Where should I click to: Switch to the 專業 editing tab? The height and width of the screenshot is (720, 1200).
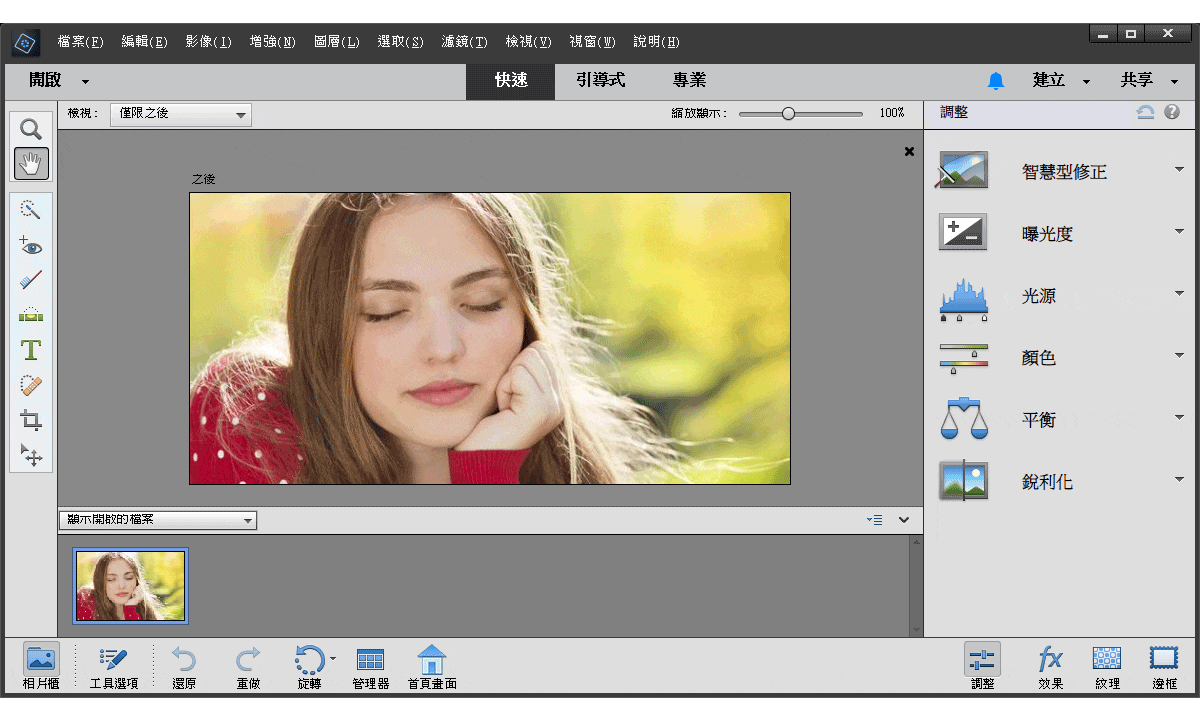tap(689, 81)
